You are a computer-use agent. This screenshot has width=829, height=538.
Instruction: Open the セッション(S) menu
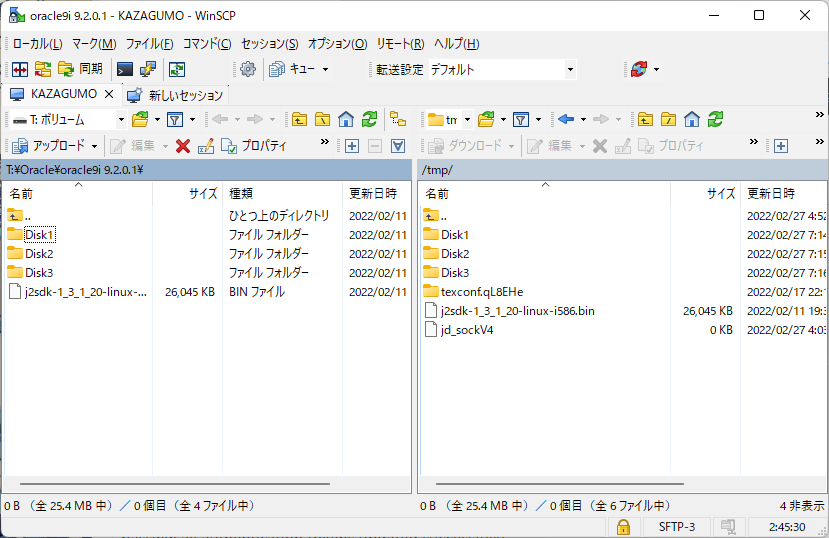270,44
